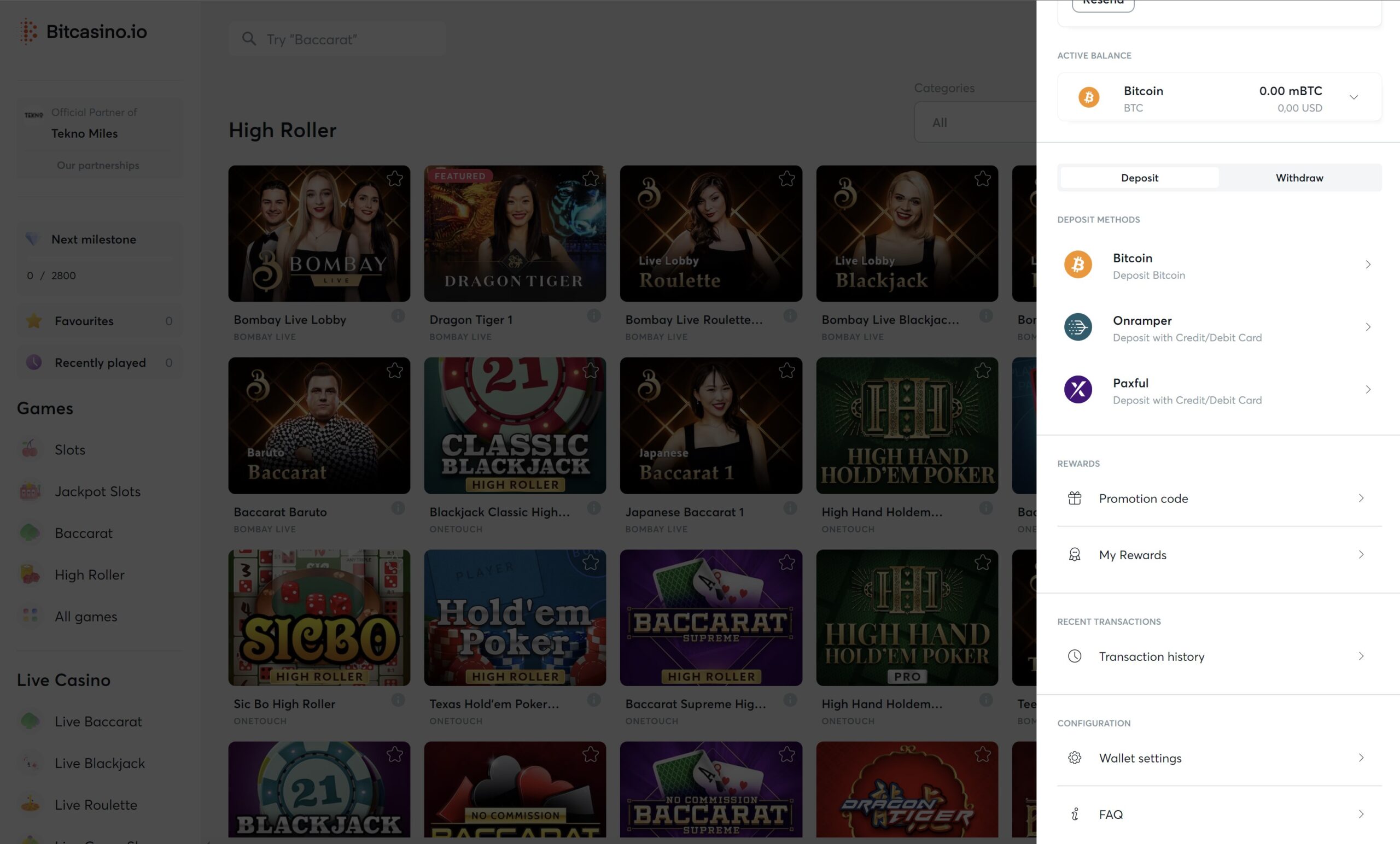Click the purple Paxful logo icon

pyautogui.click(x=1078, y=390)
